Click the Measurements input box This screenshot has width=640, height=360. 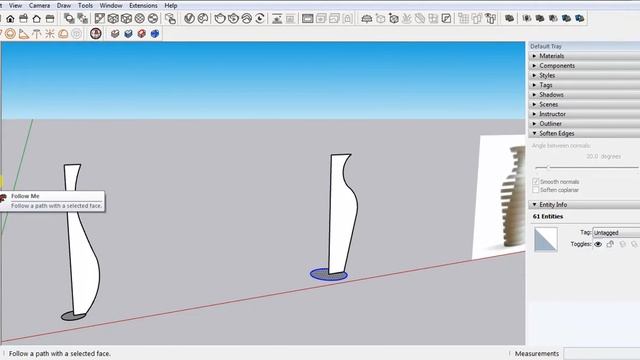(x=602, y=353)
